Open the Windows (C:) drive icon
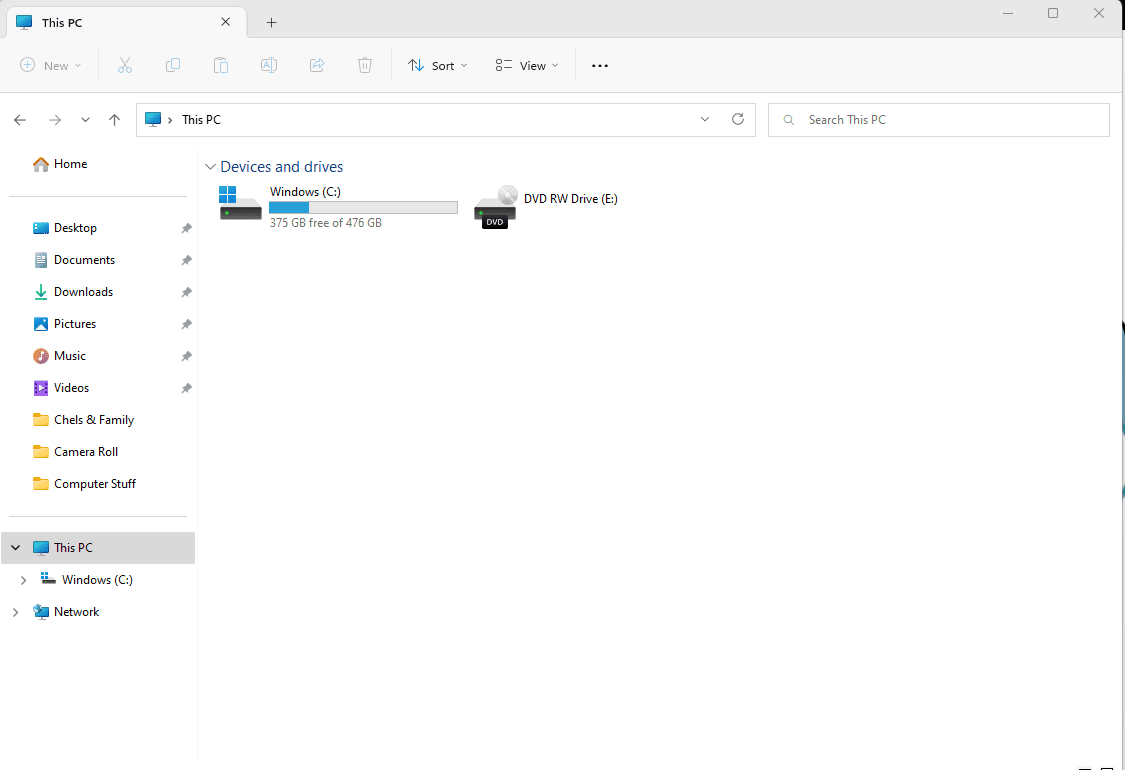The width and height of the screenshot is (1125, 770). click(x=240, y=203)
